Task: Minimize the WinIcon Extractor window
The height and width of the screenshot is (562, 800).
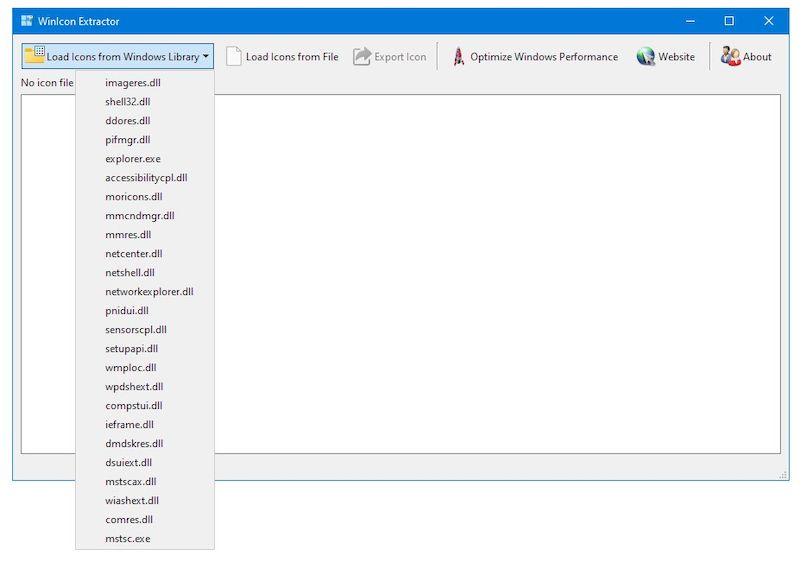Action: coord(690,21)
